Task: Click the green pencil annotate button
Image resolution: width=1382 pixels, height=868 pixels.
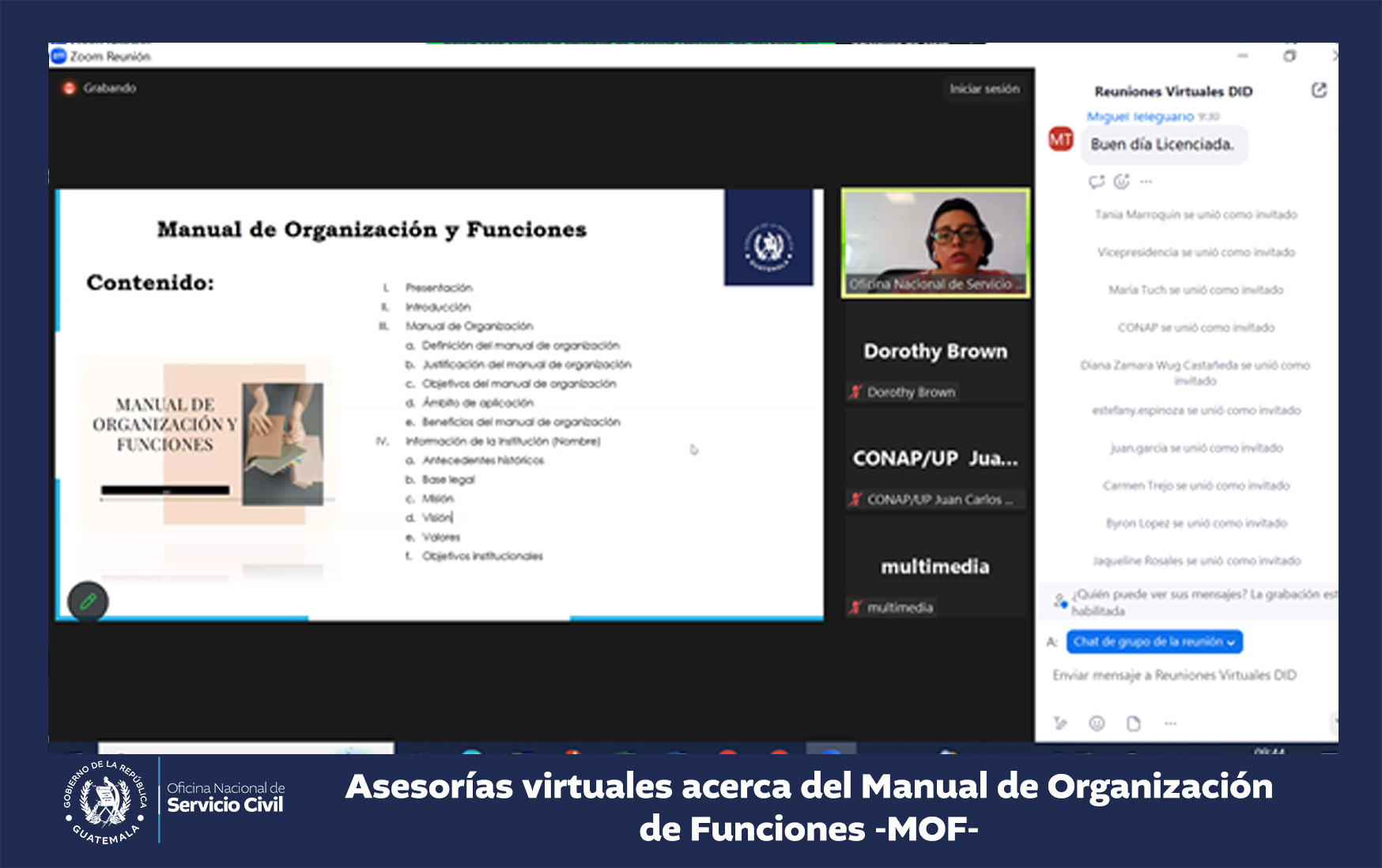Action: [88, 602]
